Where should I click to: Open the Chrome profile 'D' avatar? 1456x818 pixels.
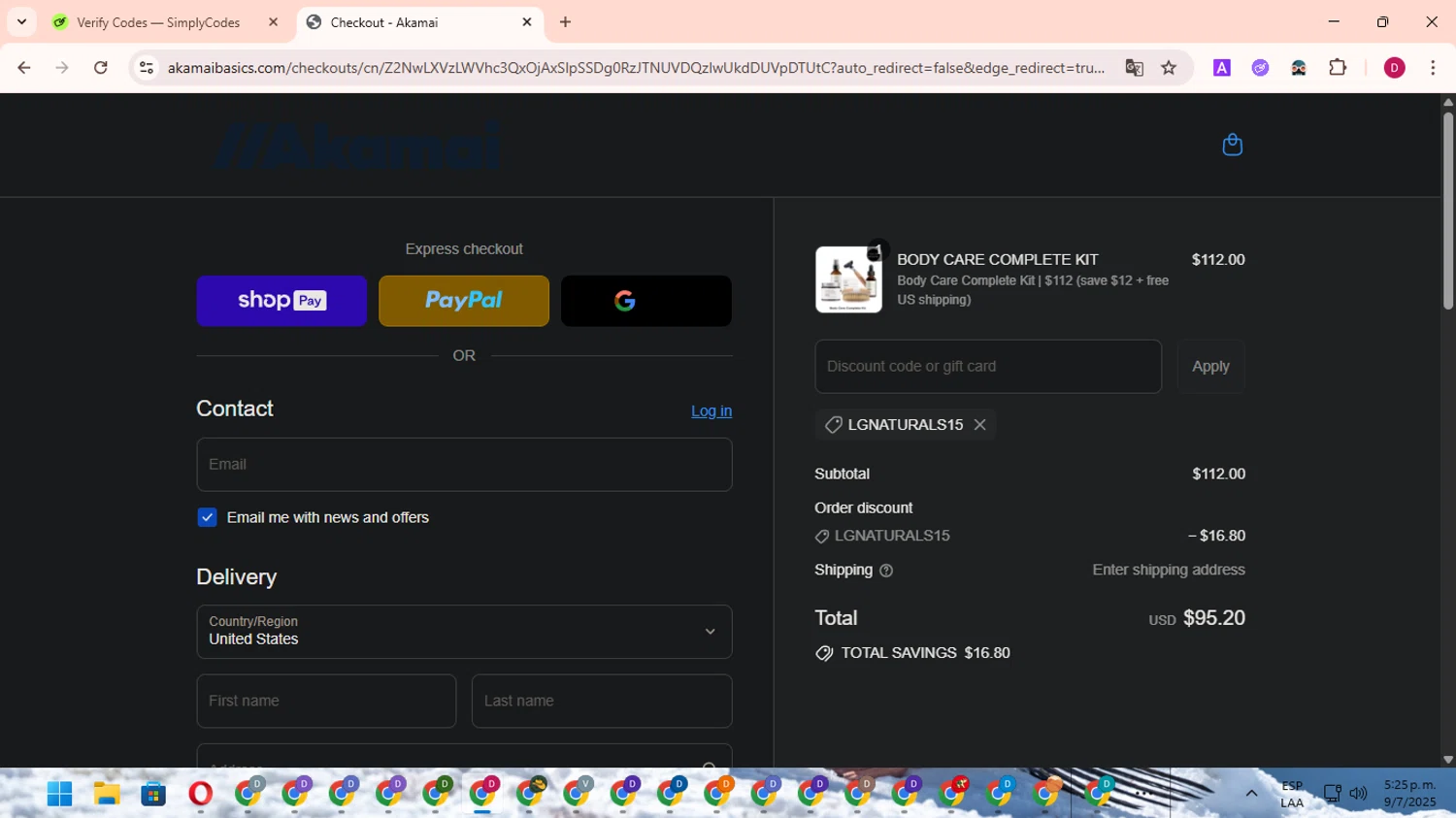[1394, 68]
